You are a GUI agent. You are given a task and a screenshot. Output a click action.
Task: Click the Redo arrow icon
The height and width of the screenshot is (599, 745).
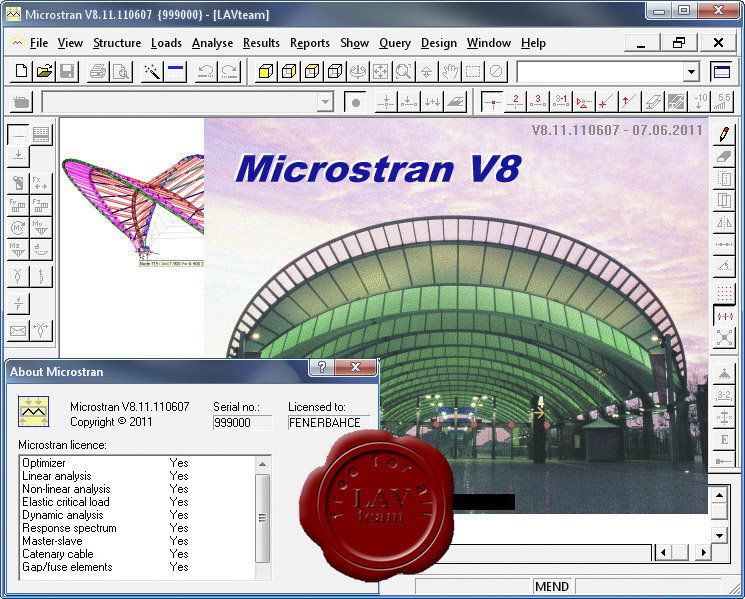coord(229,72)
